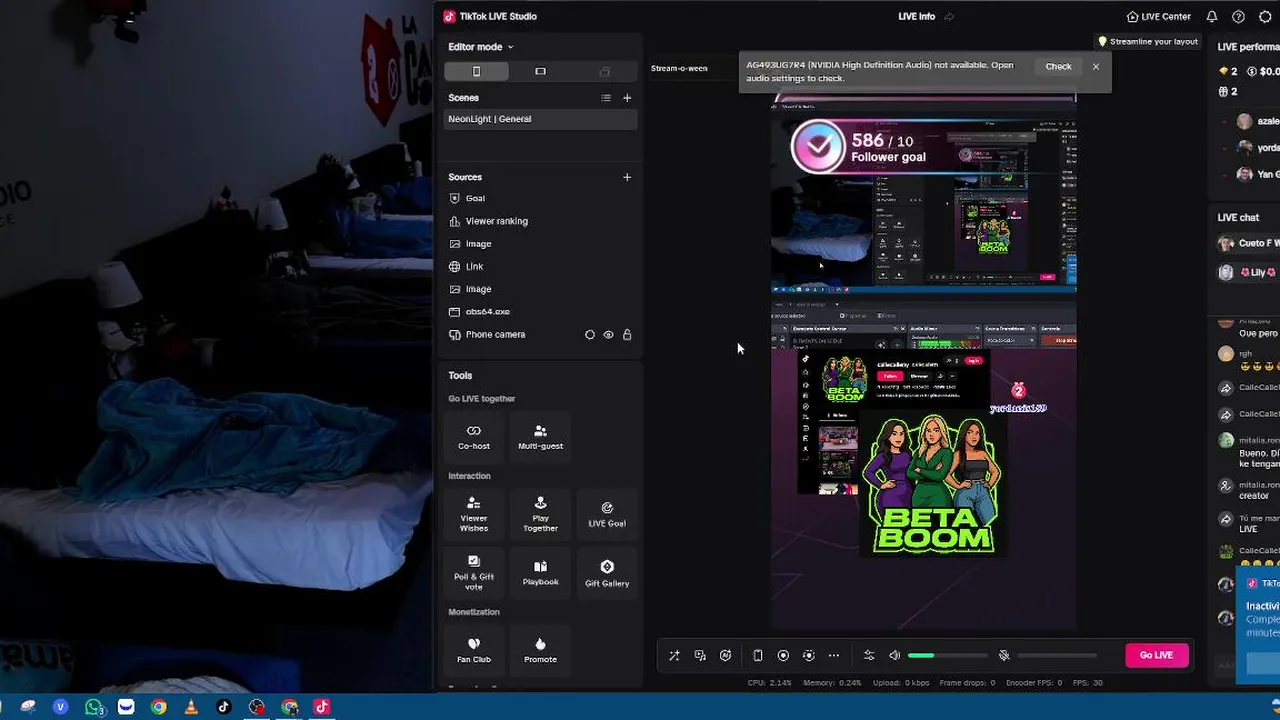The width and height of the screenshot is (1280, 720).
Task: Open the LIVE Goal tool
Action: click(607, 513)
